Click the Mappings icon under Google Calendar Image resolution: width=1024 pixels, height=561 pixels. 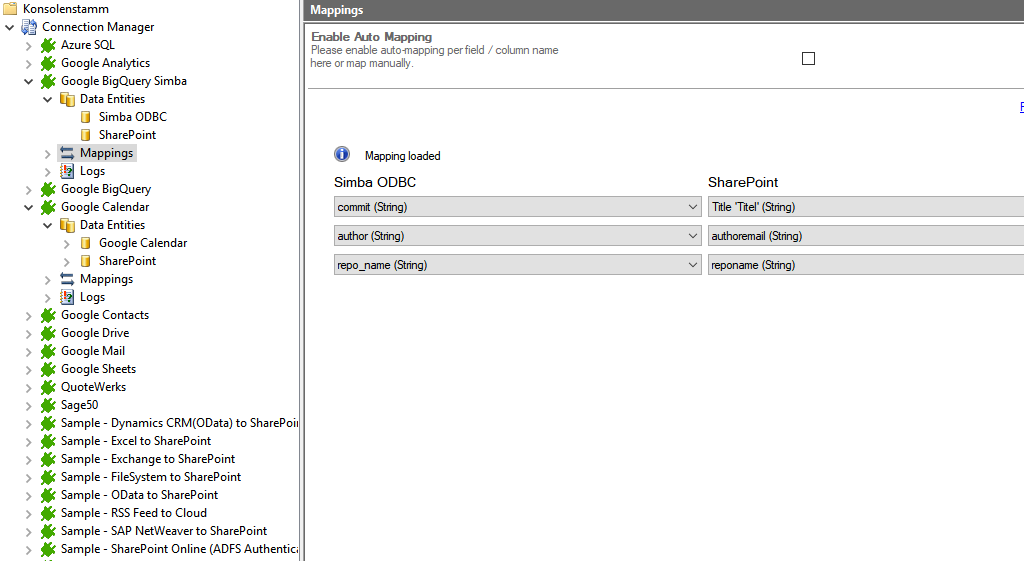tap(67, 279)
